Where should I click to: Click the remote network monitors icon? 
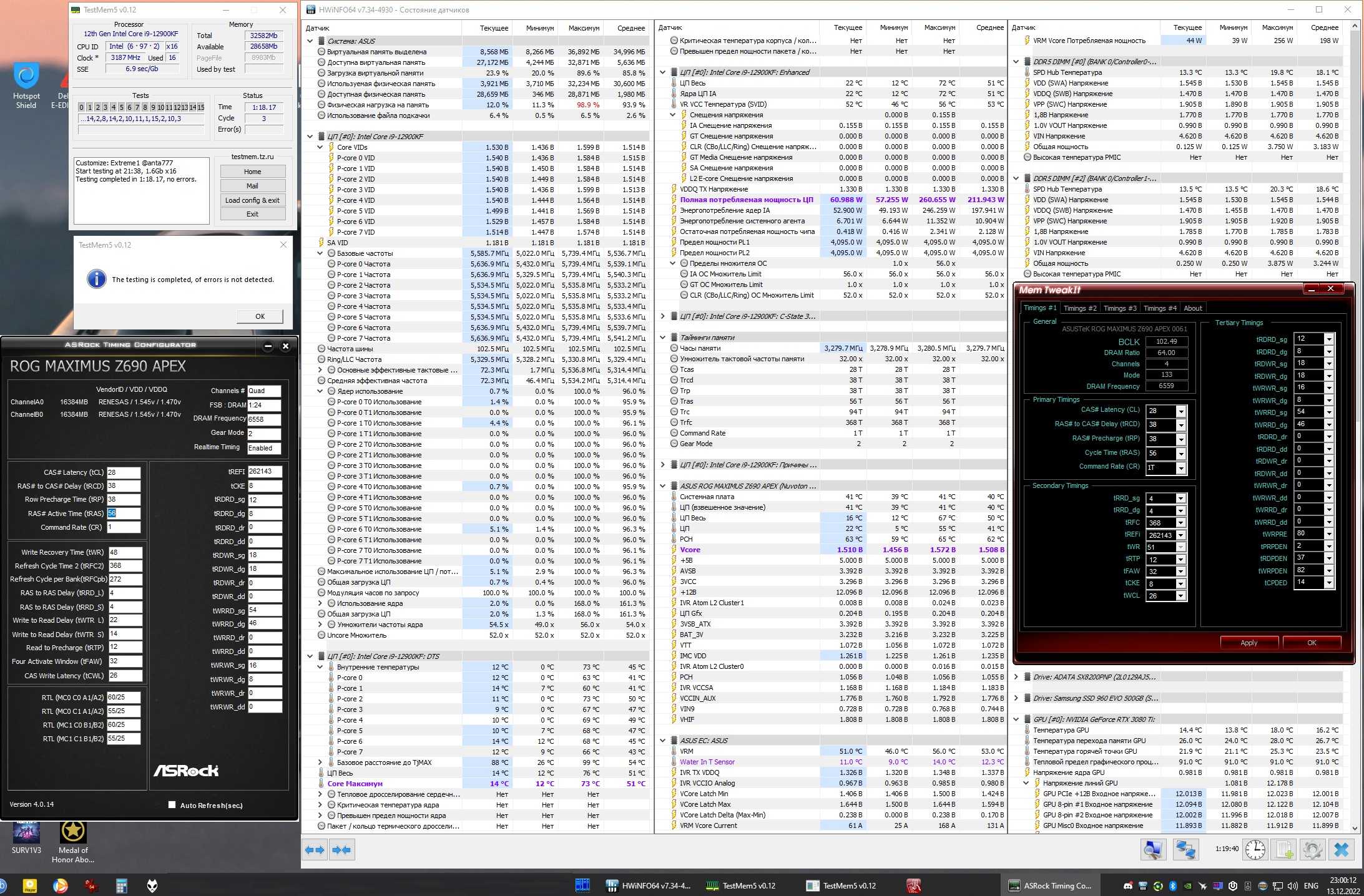[x=1185, y=850]
